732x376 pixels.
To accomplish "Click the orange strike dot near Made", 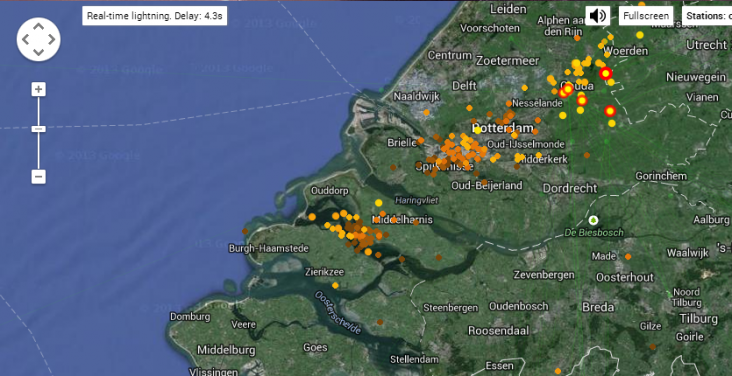I will click(x=628, y=256).
